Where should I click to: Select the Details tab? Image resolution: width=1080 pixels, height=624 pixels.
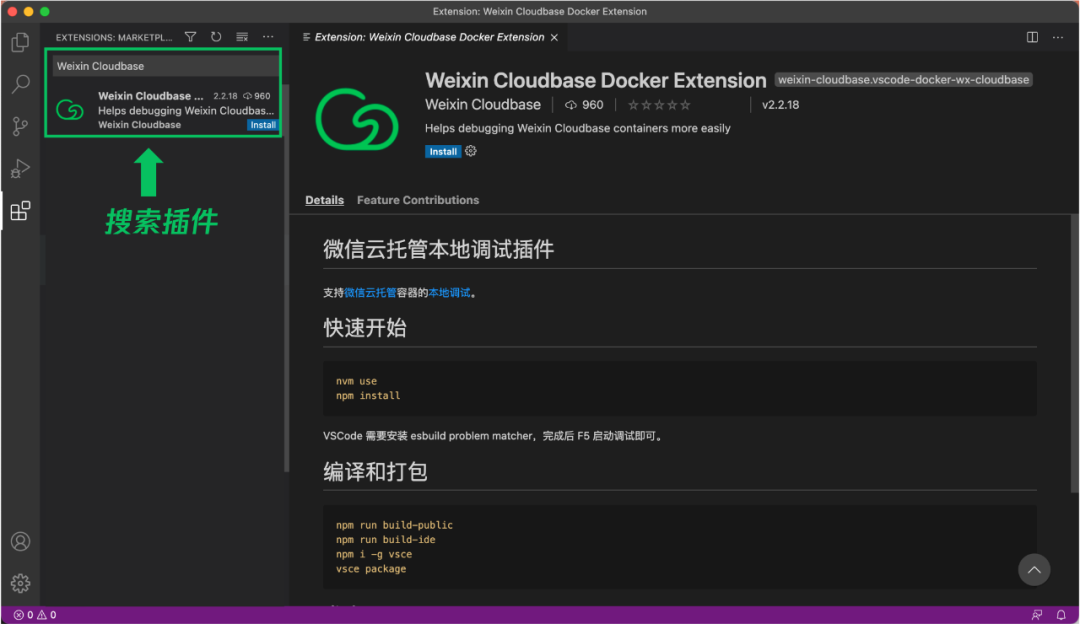324,200
